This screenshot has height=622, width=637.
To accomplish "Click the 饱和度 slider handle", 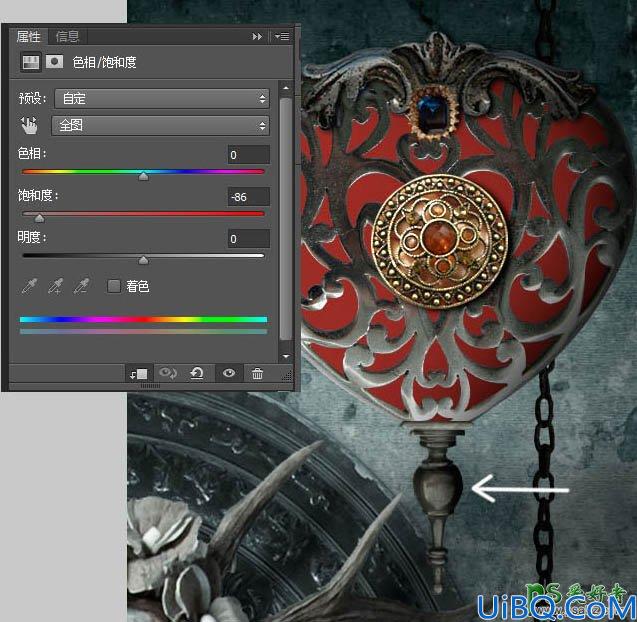I will click(x=39, y=218).
